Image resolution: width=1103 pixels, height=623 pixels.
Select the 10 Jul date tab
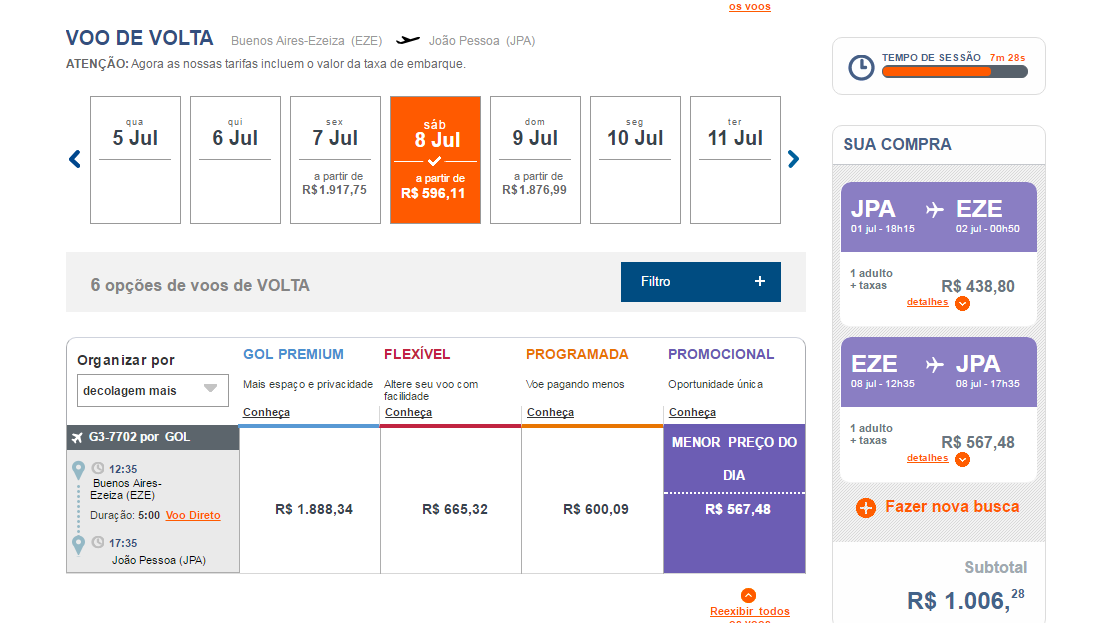(x=635, y=160)
